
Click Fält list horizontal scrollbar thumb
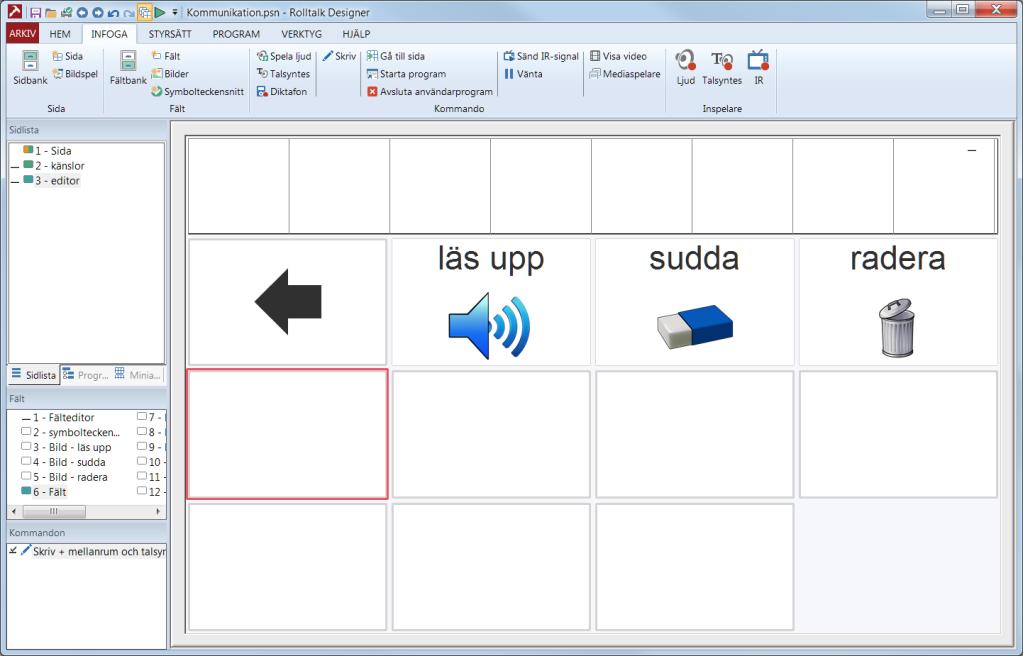[54, 512]
